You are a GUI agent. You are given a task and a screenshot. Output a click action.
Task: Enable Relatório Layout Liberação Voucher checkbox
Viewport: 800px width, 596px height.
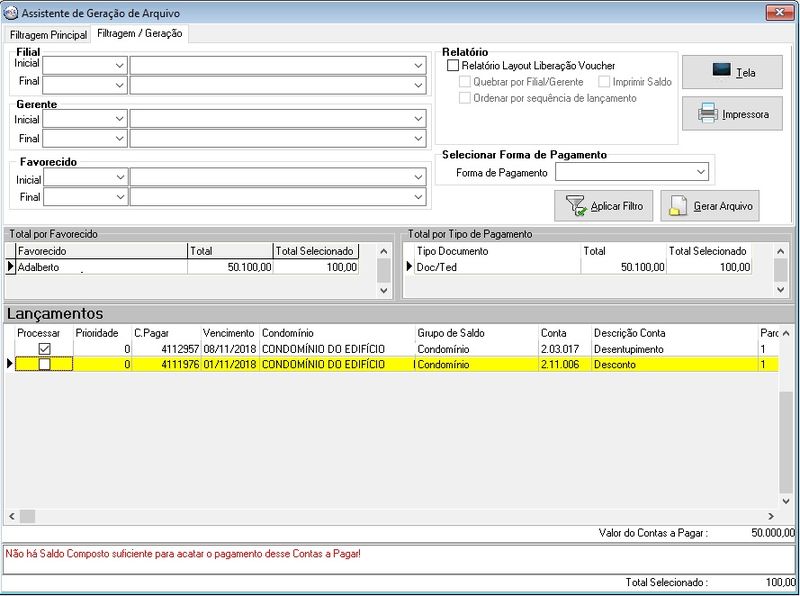click(x=452, y=65)
